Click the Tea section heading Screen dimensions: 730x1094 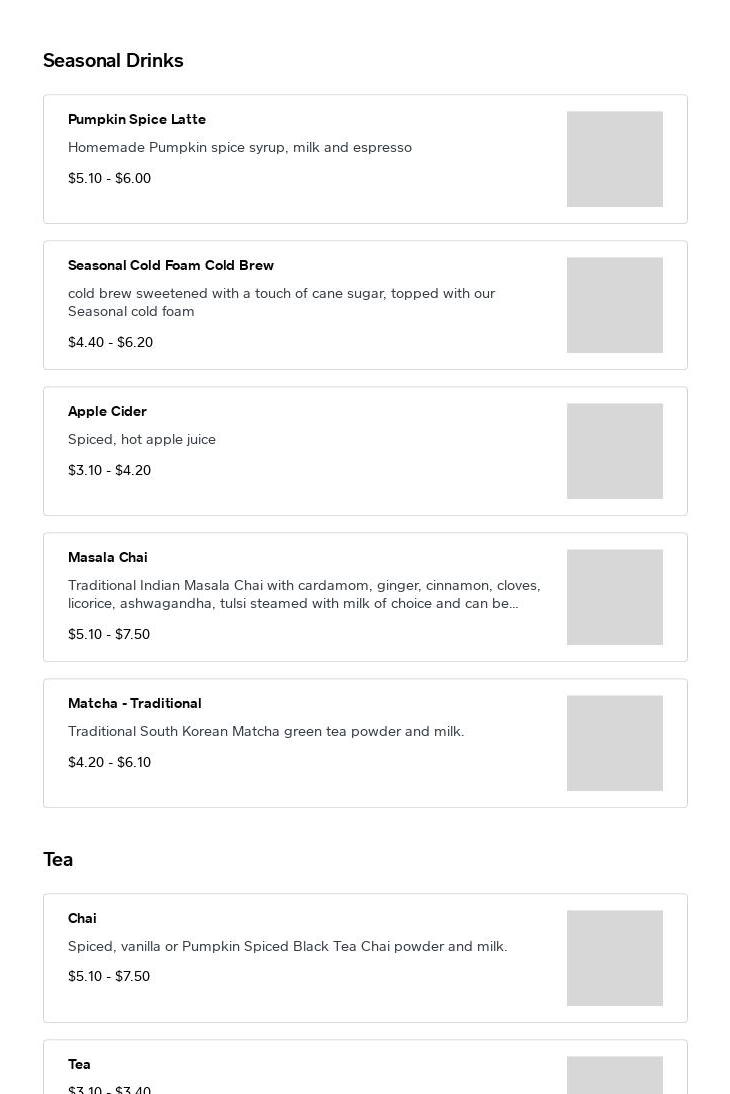[58, 860]
